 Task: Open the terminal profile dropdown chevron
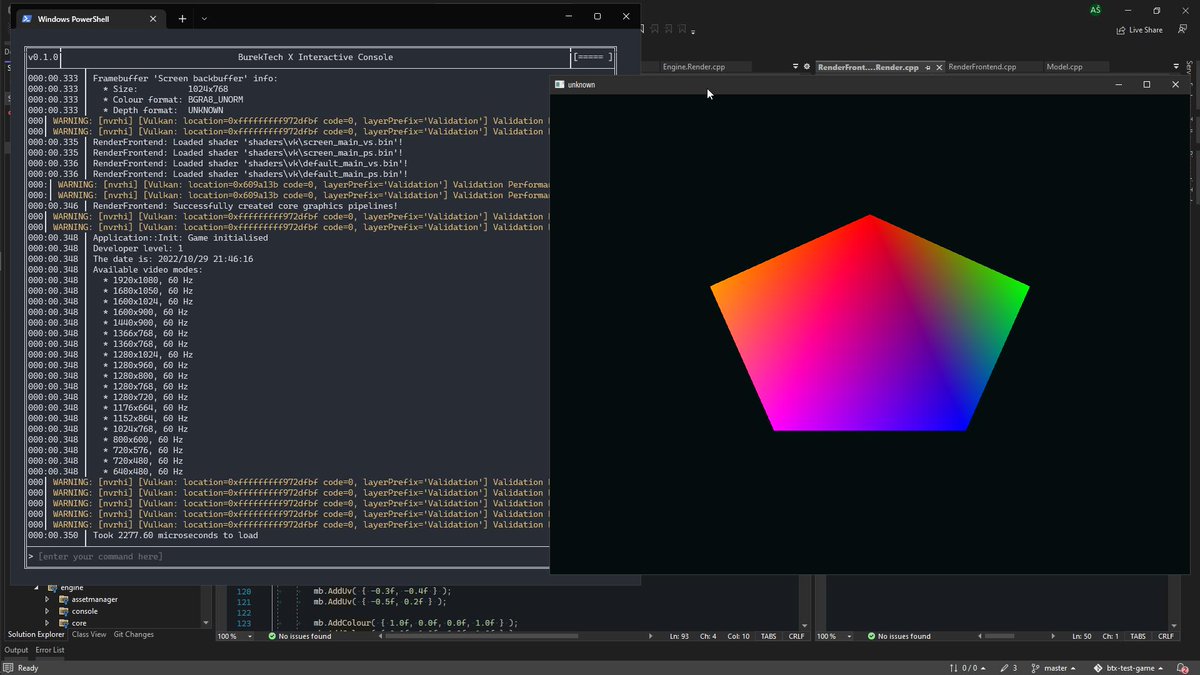[204, 18]
